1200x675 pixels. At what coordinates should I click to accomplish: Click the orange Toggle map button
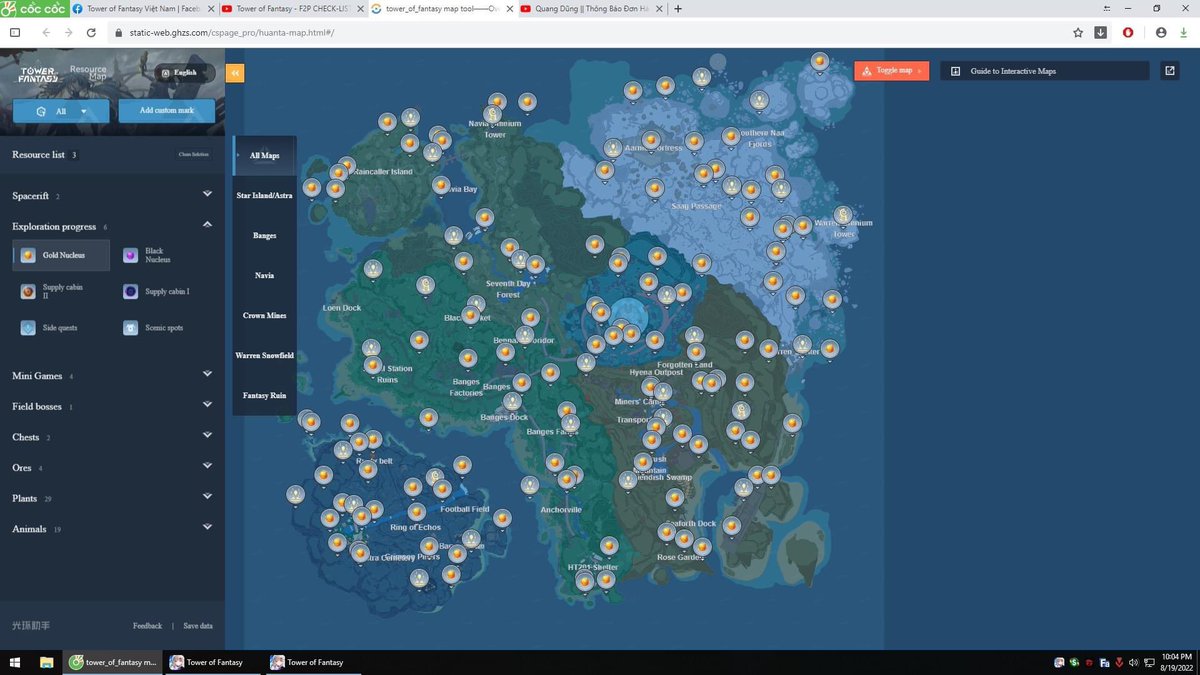pos(891,71)
